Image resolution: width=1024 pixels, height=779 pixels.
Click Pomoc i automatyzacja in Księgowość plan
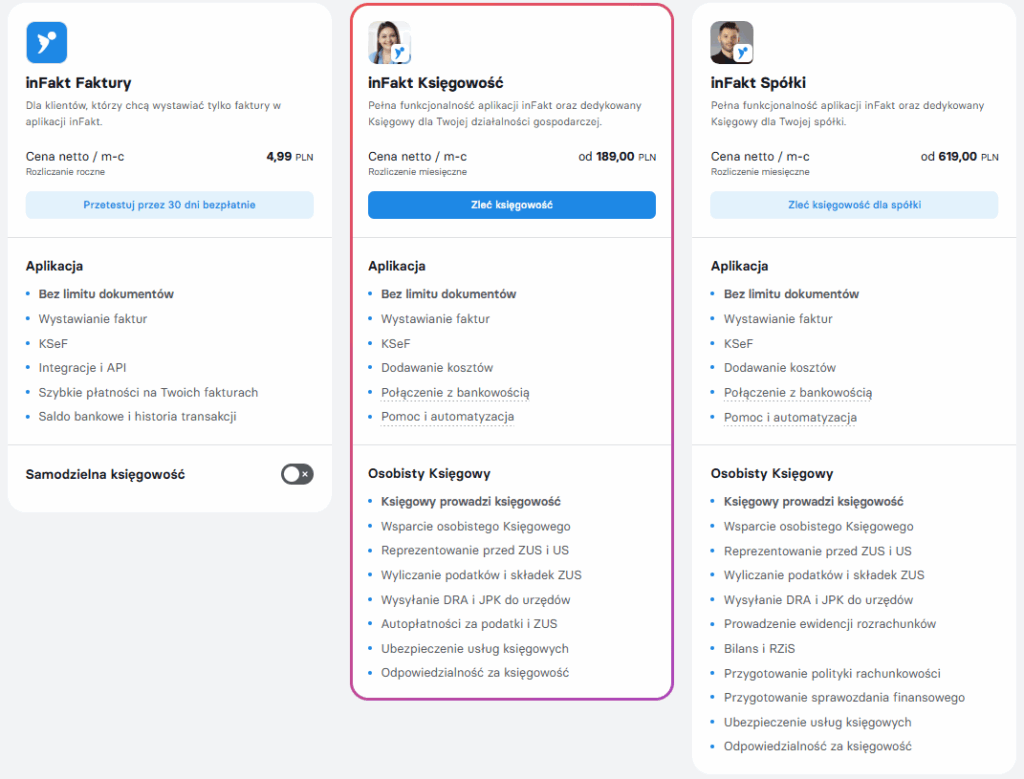coord(447,417)
